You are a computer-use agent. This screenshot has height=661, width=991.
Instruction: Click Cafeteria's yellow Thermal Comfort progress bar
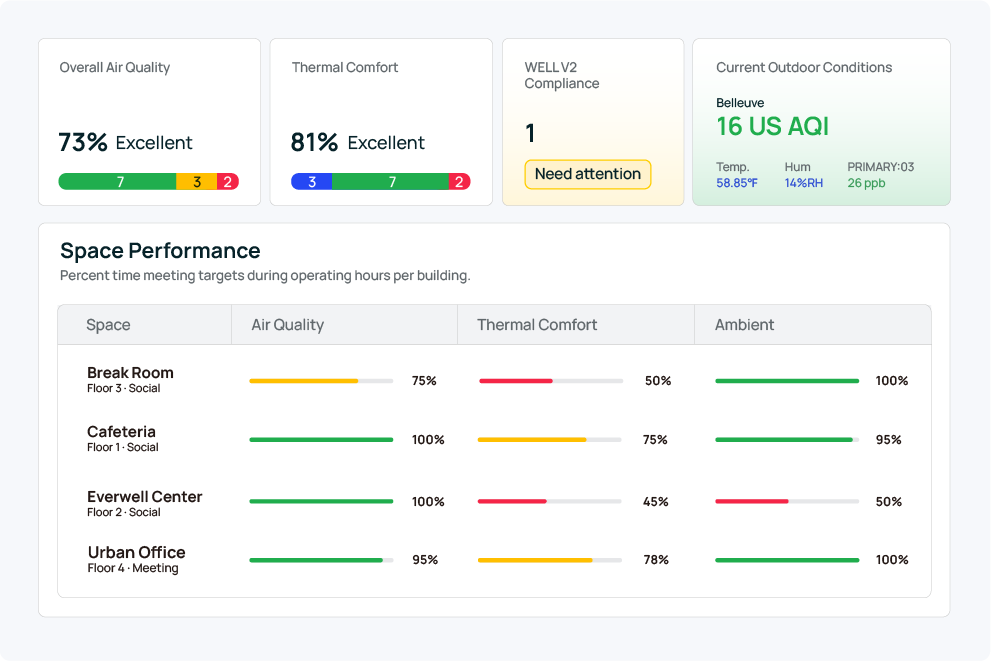coord(532,440)
